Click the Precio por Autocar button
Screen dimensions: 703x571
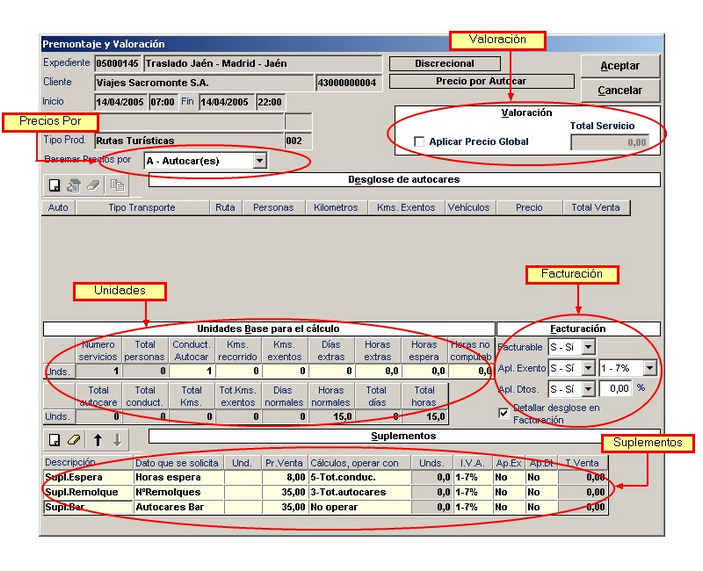click(x=482, y=82)
